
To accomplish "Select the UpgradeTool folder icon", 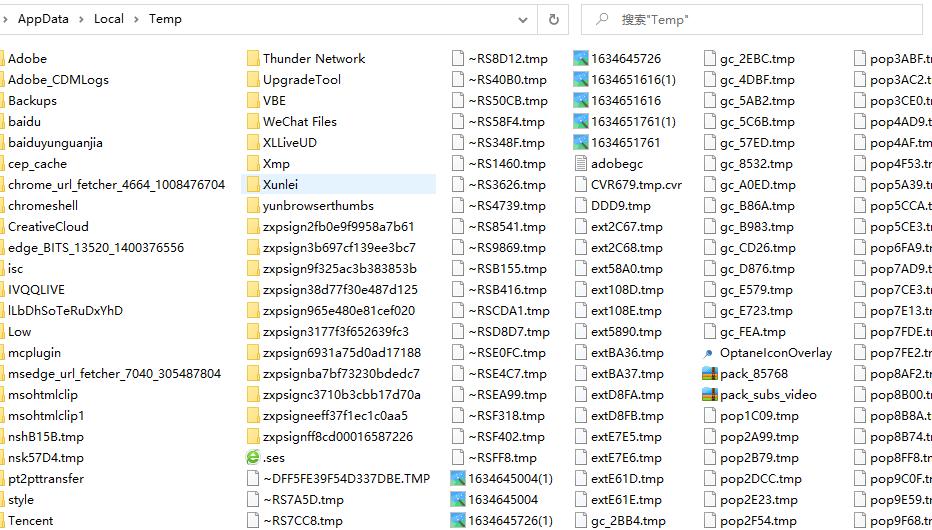I will (253, 79).
